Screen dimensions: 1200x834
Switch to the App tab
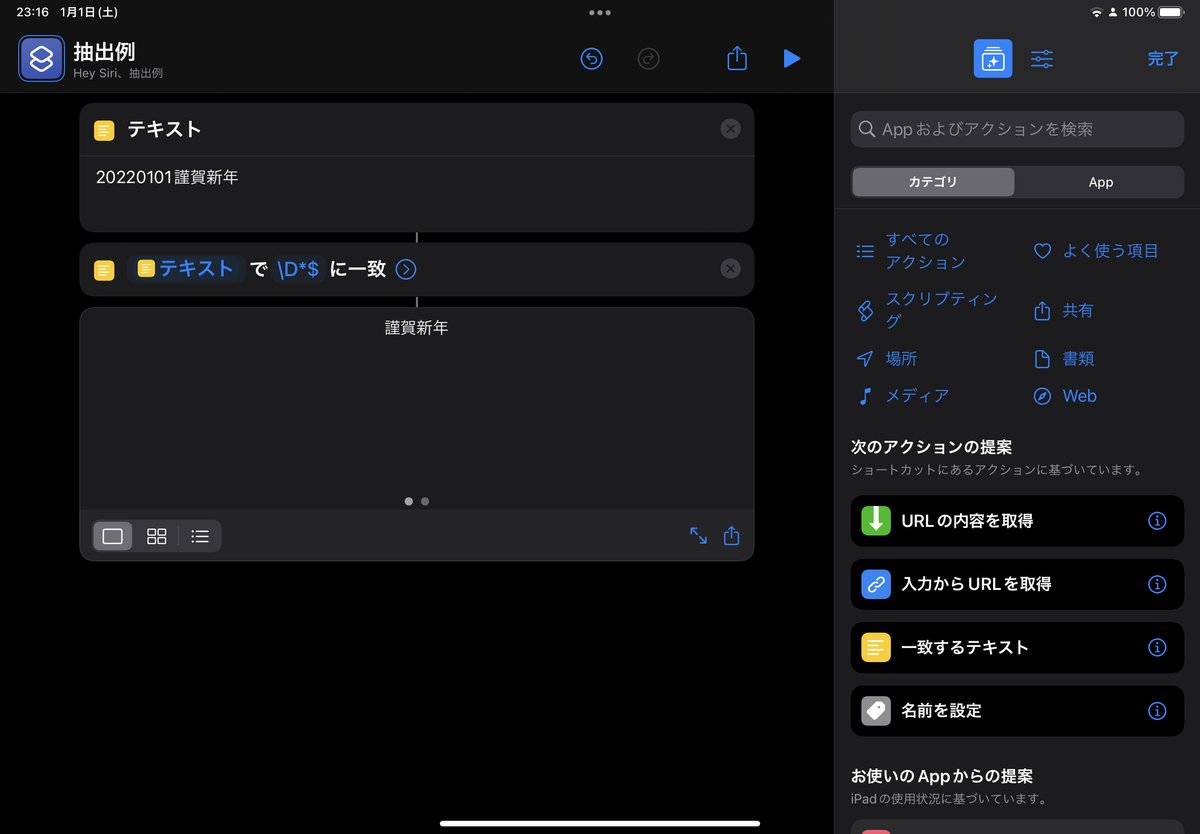coord(1100,182)
